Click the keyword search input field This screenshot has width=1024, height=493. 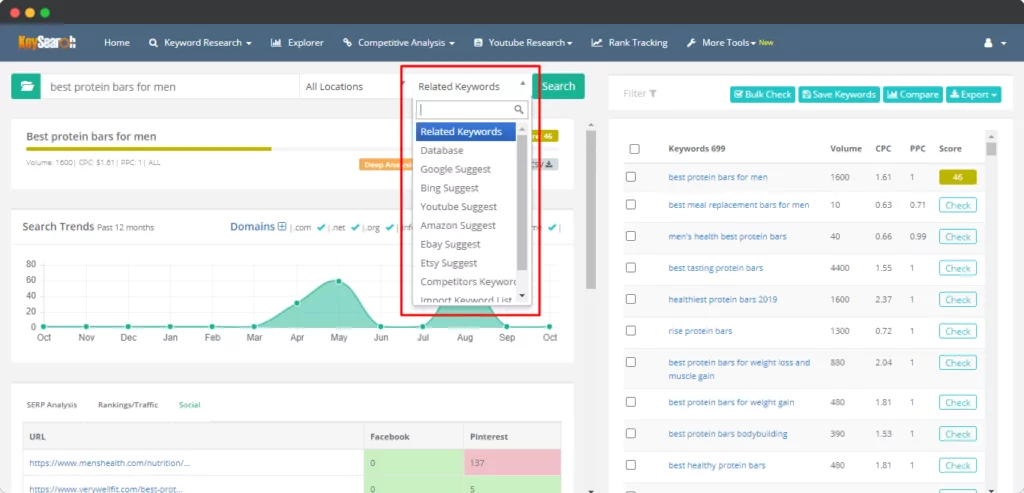coord(170,86)
